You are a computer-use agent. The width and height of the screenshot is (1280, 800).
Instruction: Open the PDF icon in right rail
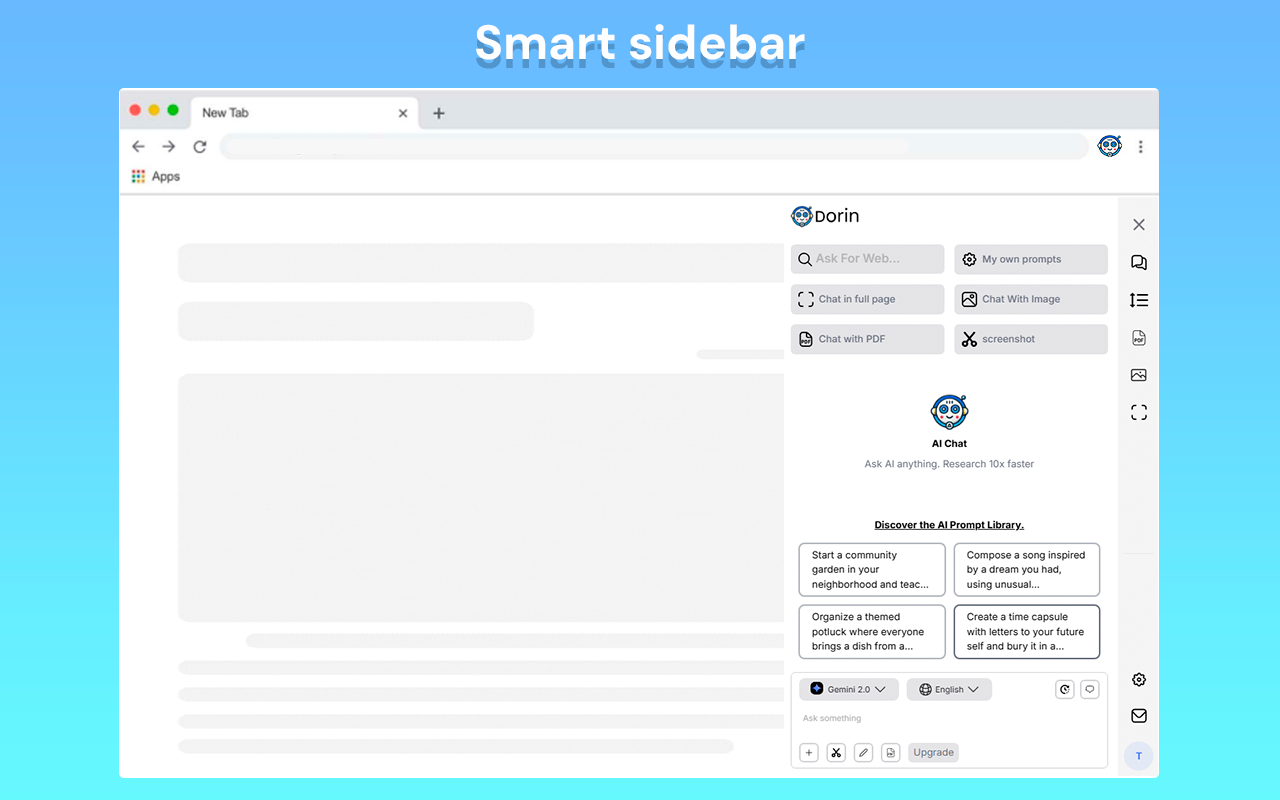point(1139,338)
